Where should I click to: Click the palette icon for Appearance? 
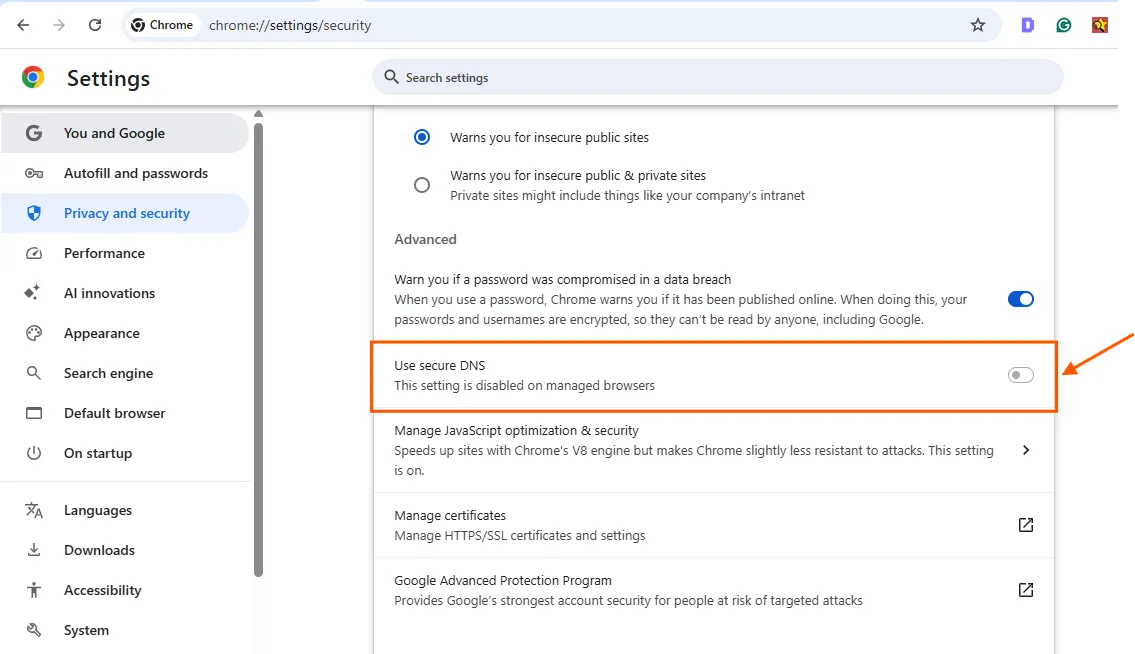click(x=33, y=333)
